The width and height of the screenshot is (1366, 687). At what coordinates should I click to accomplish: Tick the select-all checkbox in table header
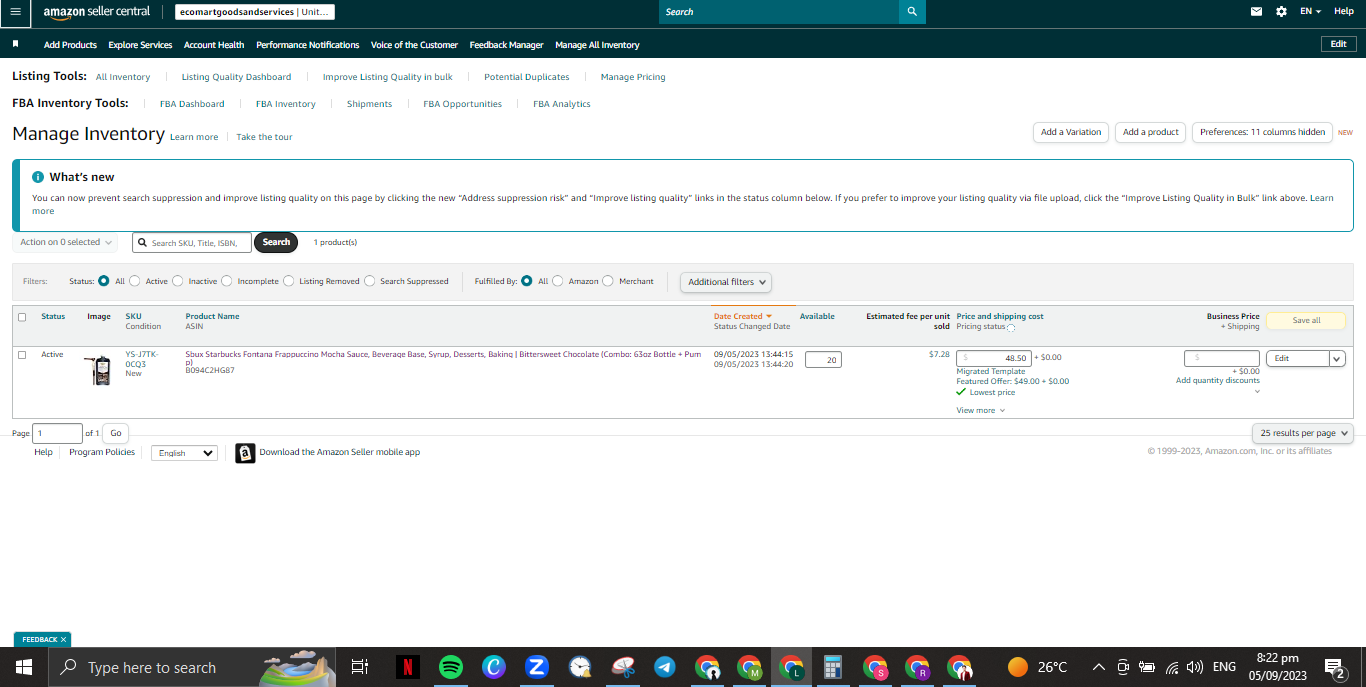pos(22,317)
